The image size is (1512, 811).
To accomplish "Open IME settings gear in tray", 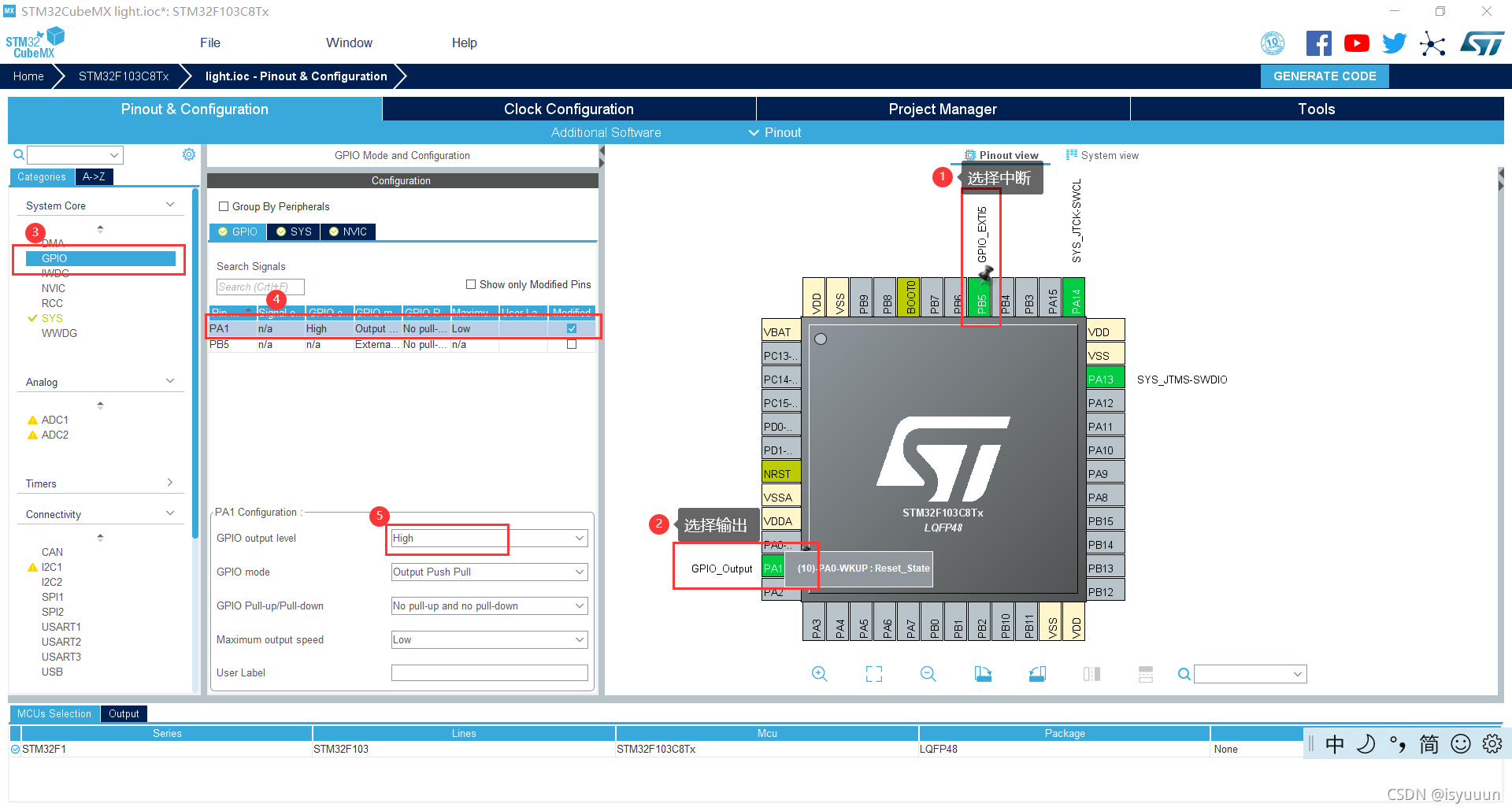I will click(x=1492, y=743).
